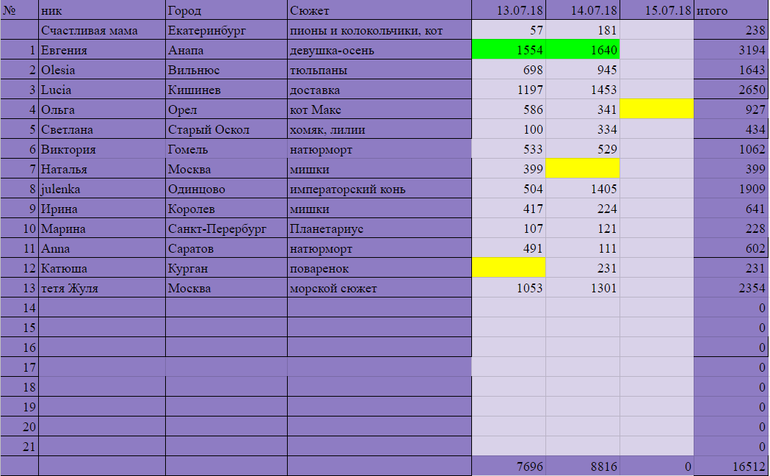The width and height of the screenshot is (770, 476).
Task: Click the green cell with value 1554
Action: (508, 50)
